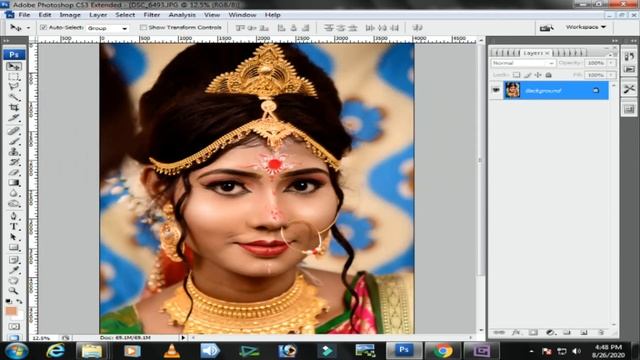Toggle Quick Mask mode

tap(14, 327)
